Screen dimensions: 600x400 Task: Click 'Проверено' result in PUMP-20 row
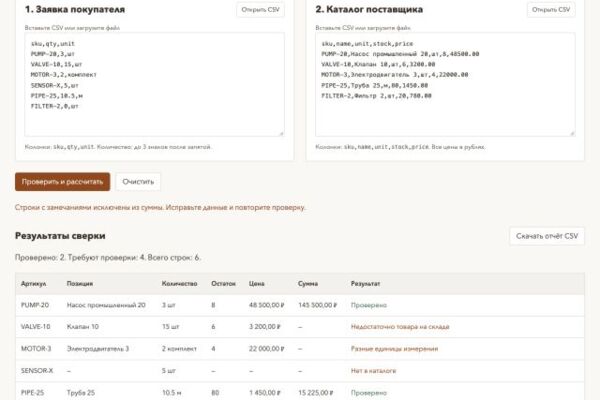click(369, 305)
